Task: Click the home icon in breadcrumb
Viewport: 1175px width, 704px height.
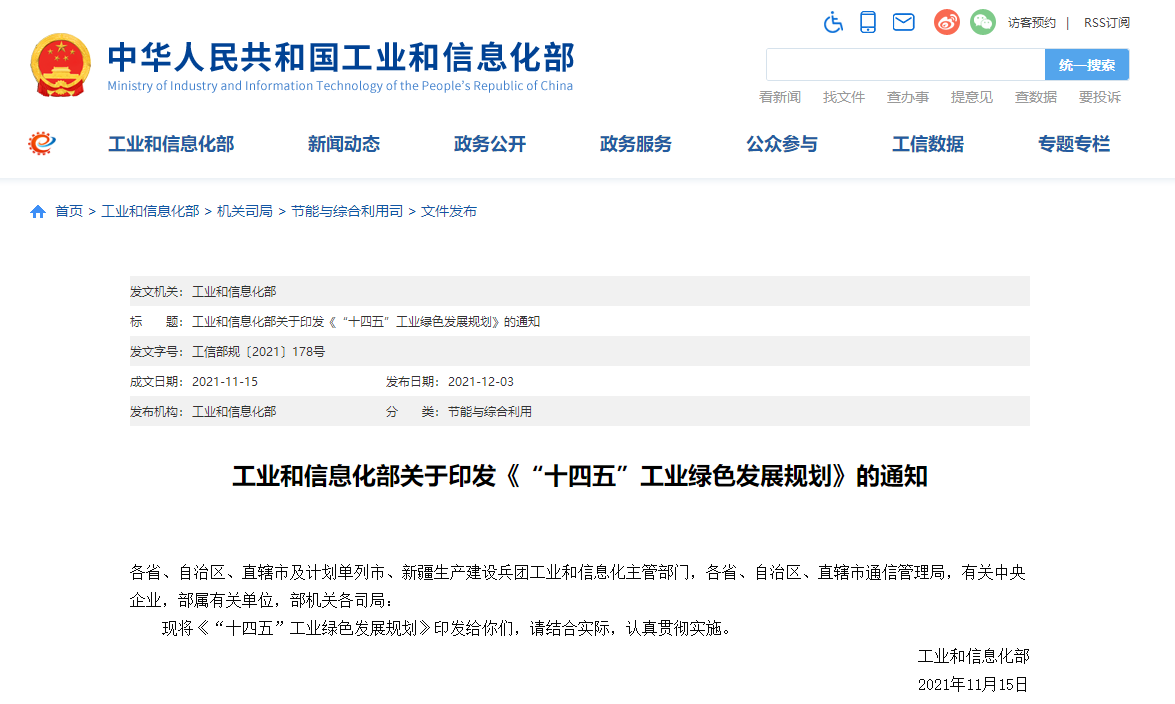Action: tap(38, 212)
